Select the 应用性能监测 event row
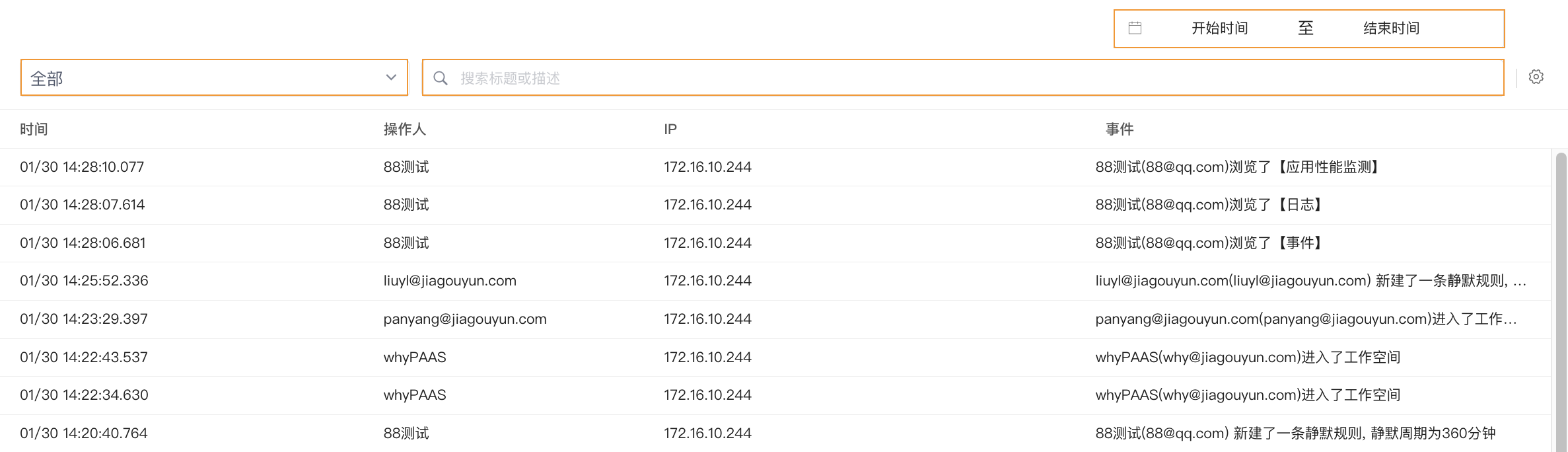 coord(775,167)
